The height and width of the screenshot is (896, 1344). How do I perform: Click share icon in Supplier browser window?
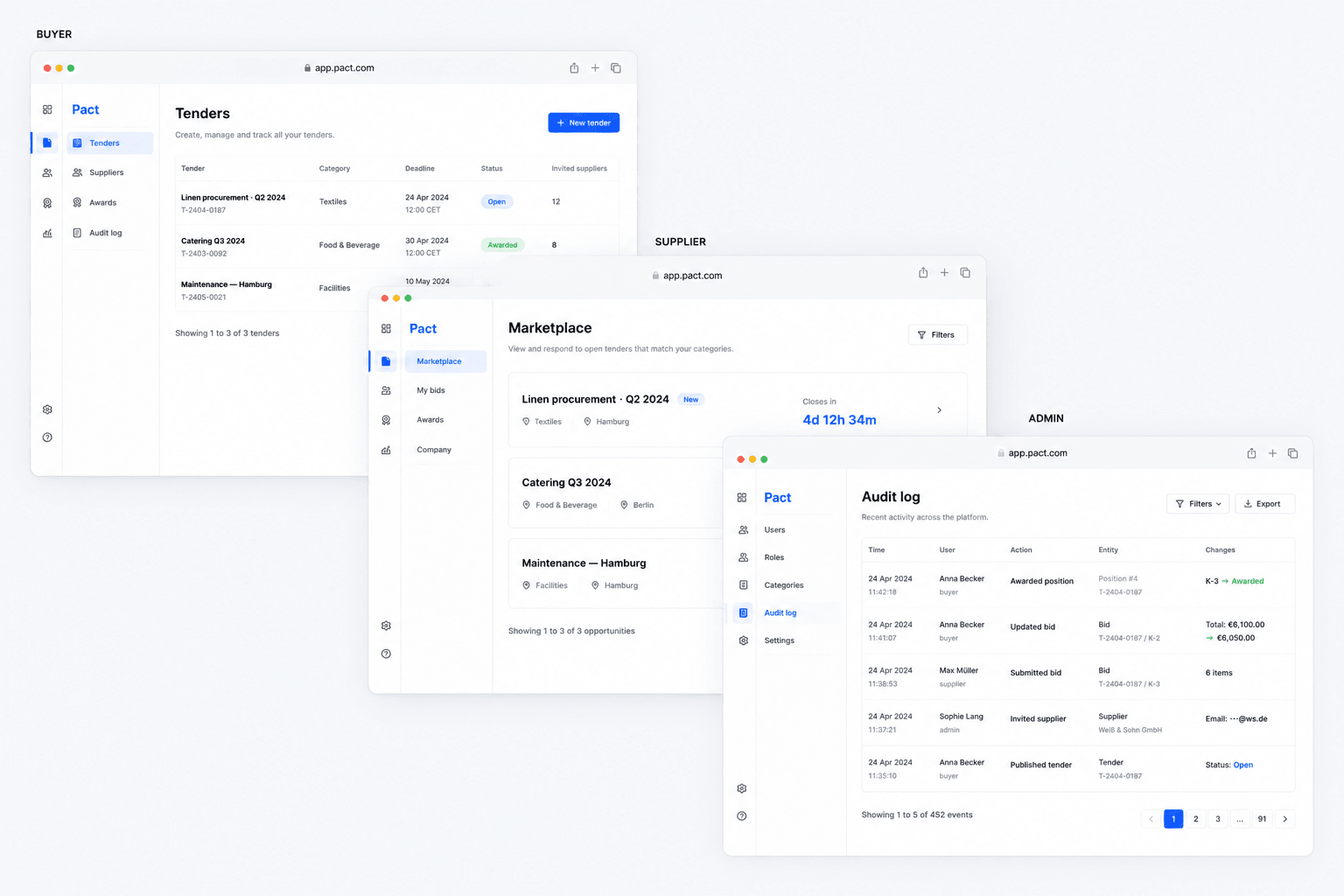[923, 273]
